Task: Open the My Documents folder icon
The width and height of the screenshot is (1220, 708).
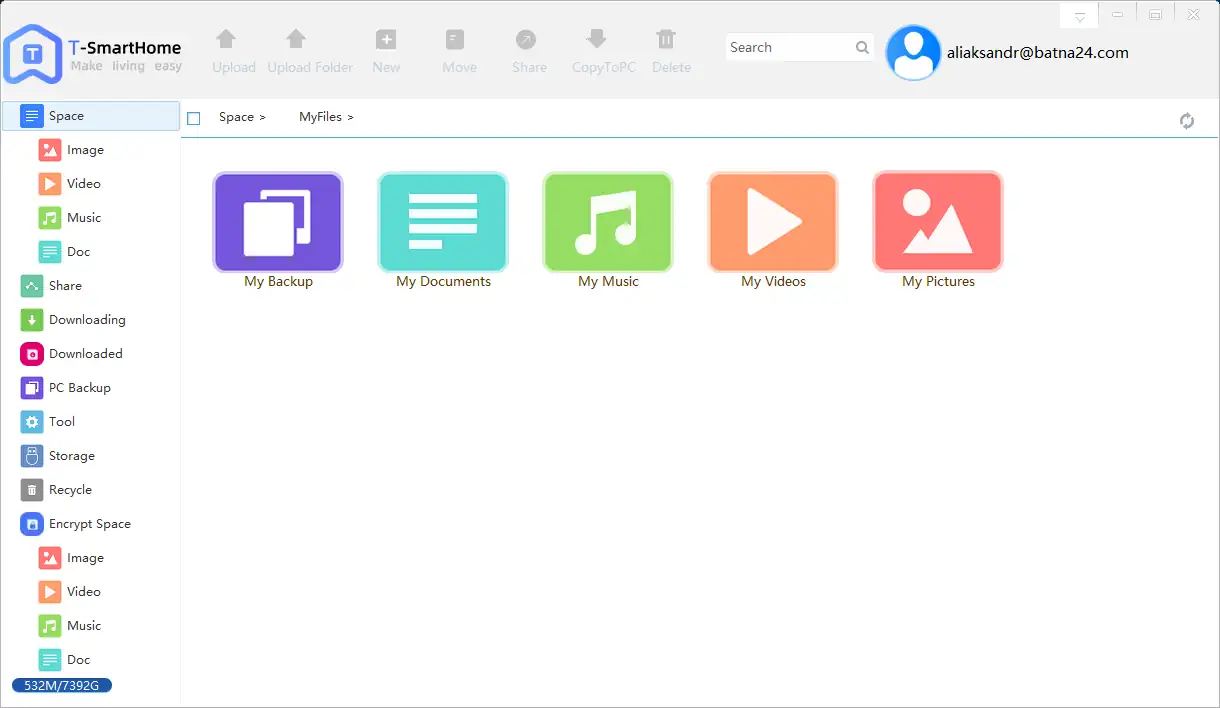Action: (443, 222)
